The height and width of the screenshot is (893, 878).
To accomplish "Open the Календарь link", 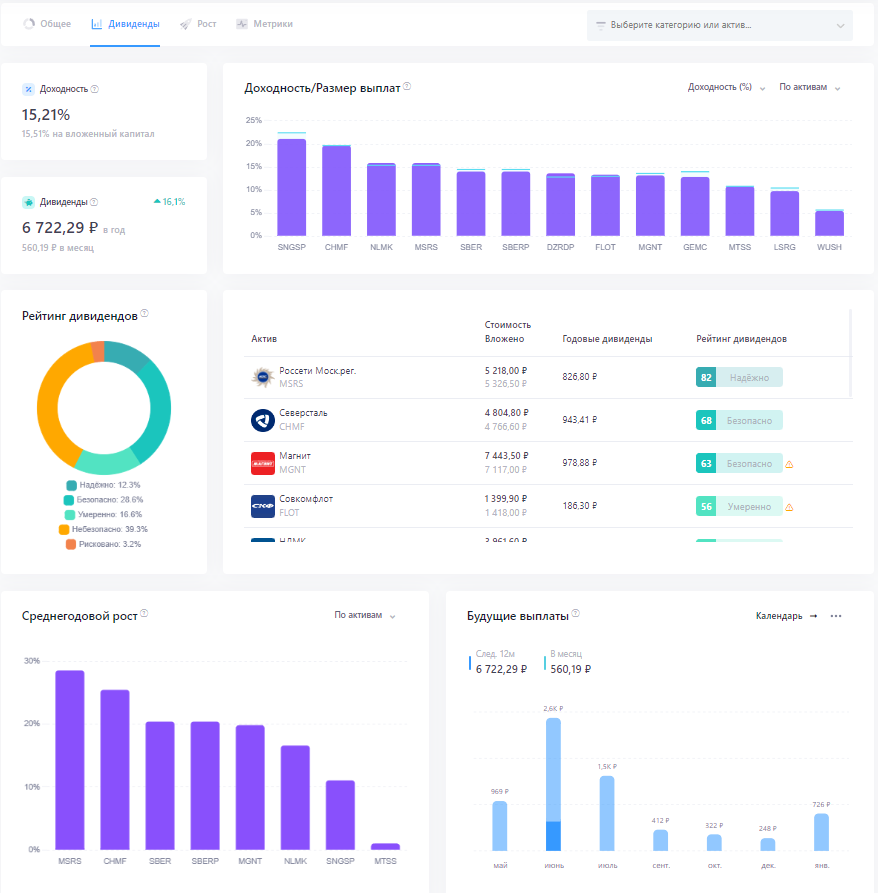I will [786, 616].
